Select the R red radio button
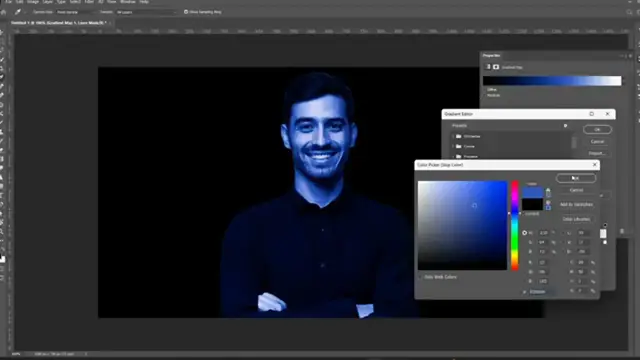This screenshot has height=360, width=640. [x=524, y=262]
